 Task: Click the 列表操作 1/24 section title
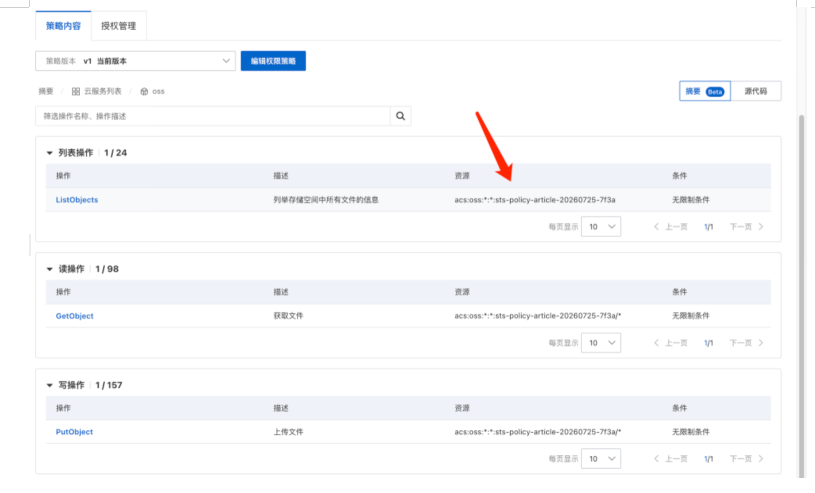[93, 153]
